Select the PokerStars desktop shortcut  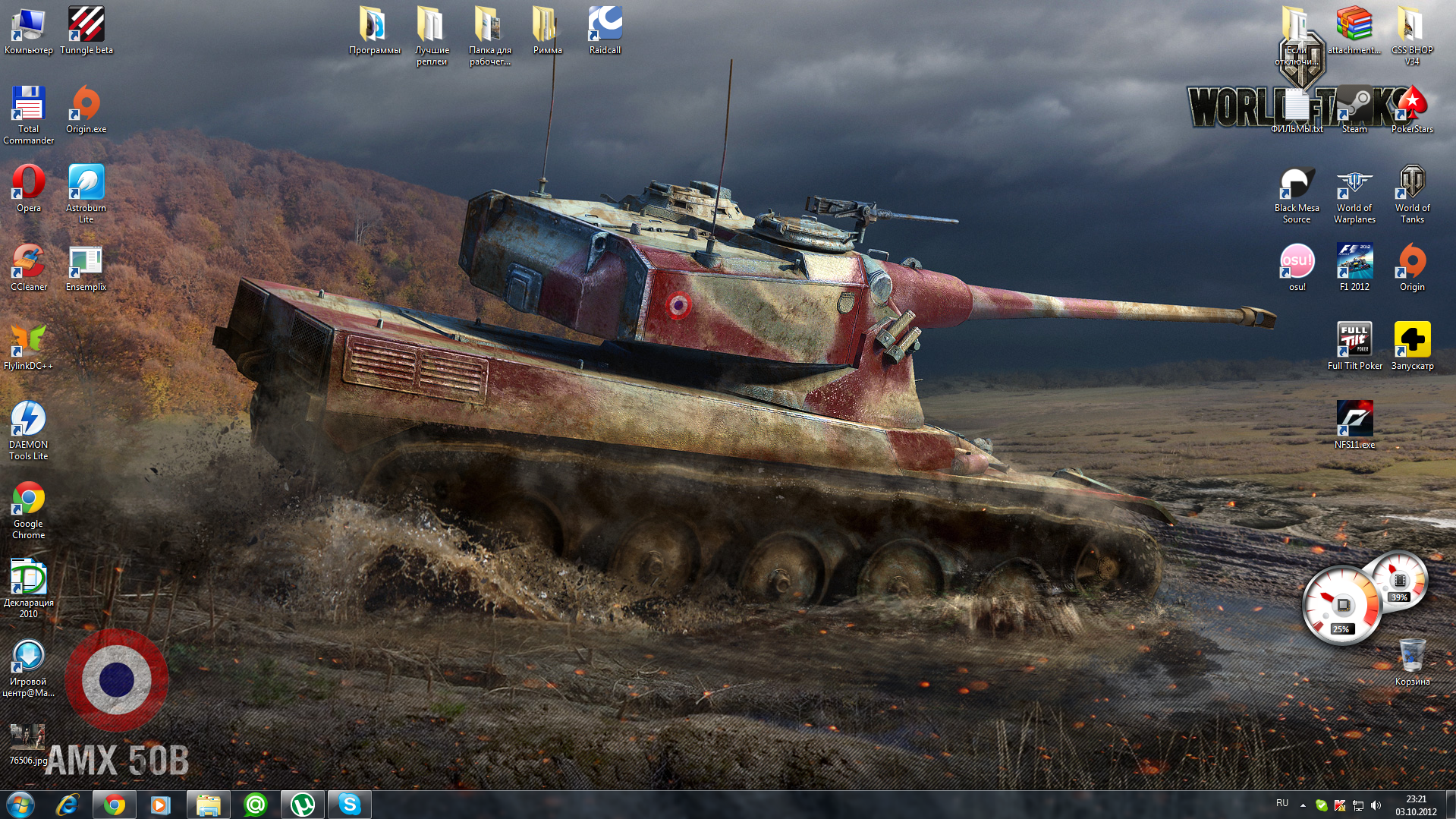pos(1413,109)
